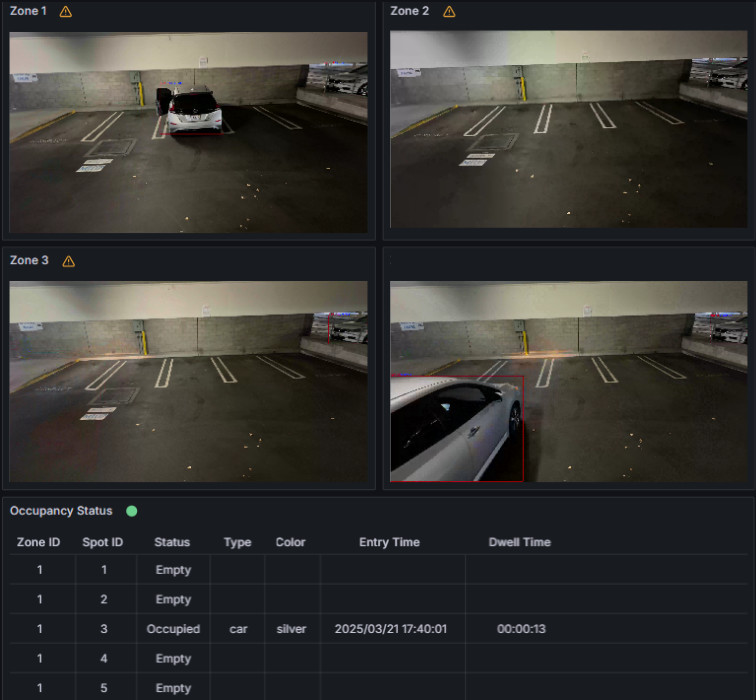Screen dimensions: 756x700
Task: Open the Occupancy Status panel title menu
Action: [x=61, y=511]
